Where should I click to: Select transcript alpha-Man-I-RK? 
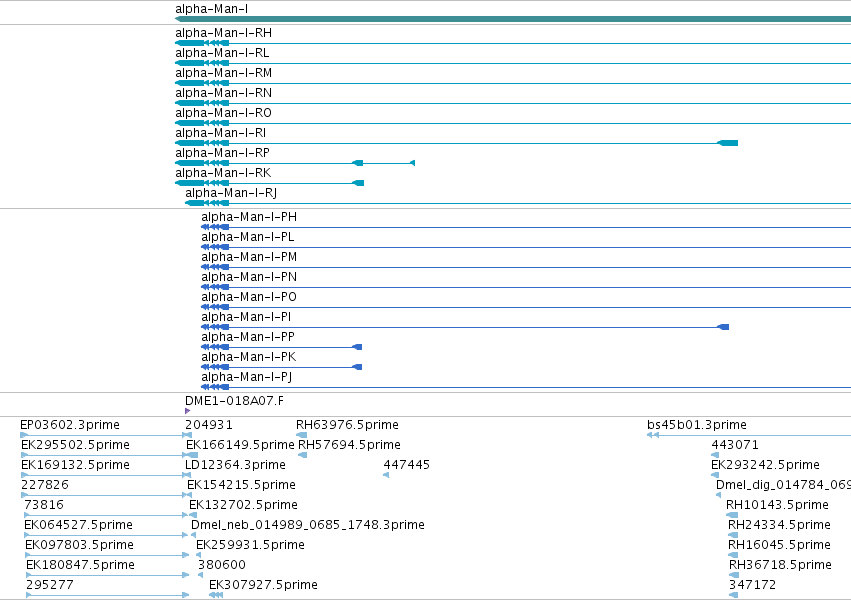pyautogui.click(x=223, y=174)
